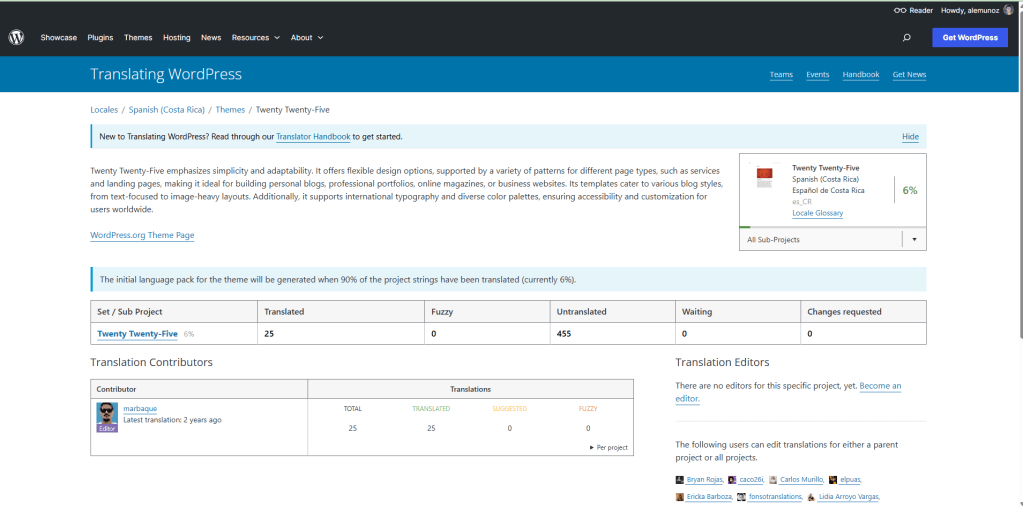Screen dimensions: 1023x507
Task: Click Translated count 25 in table
Action: pos(269,333)
